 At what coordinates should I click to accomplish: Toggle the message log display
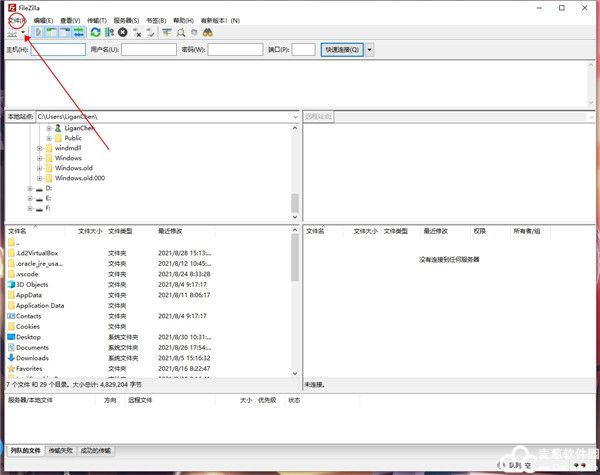(x=38, y=32)
